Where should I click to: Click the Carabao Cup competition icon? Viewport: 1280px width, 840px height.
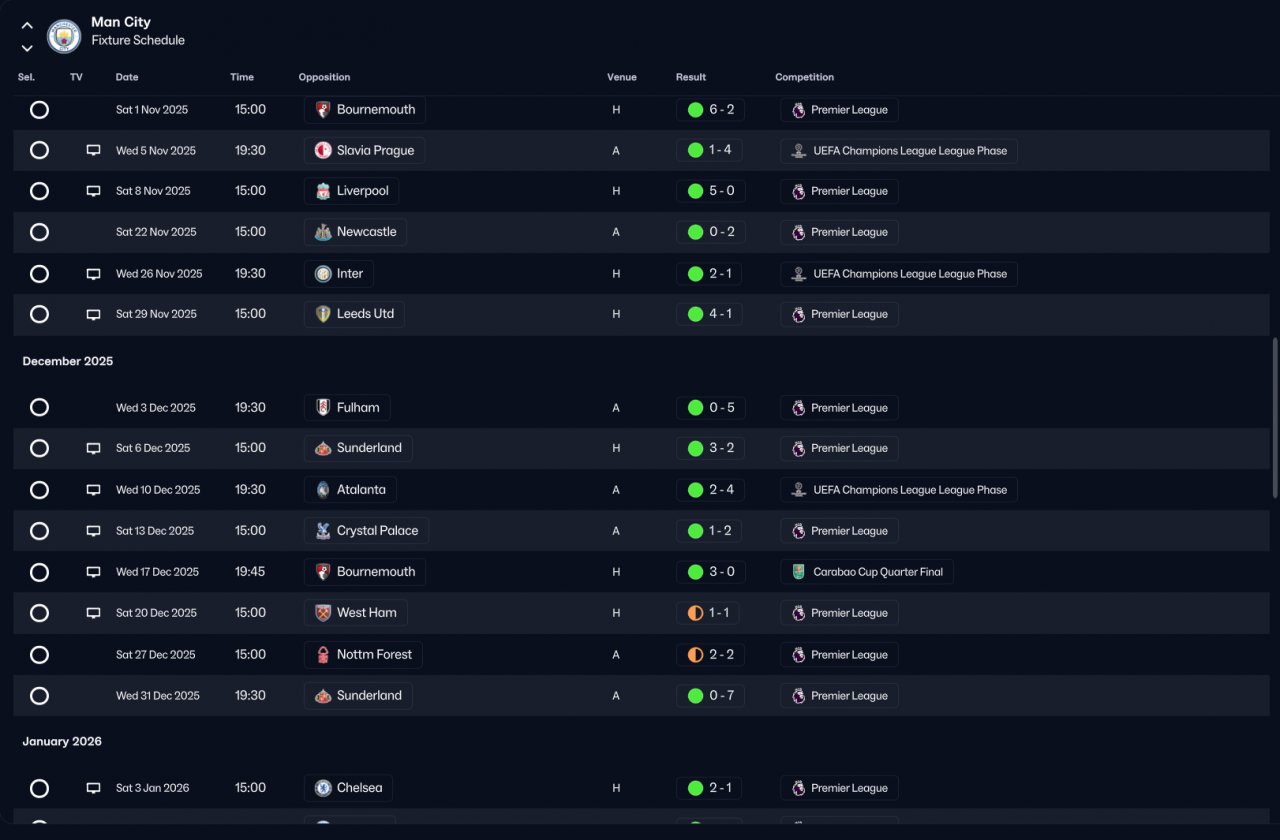tap(798, 572)
